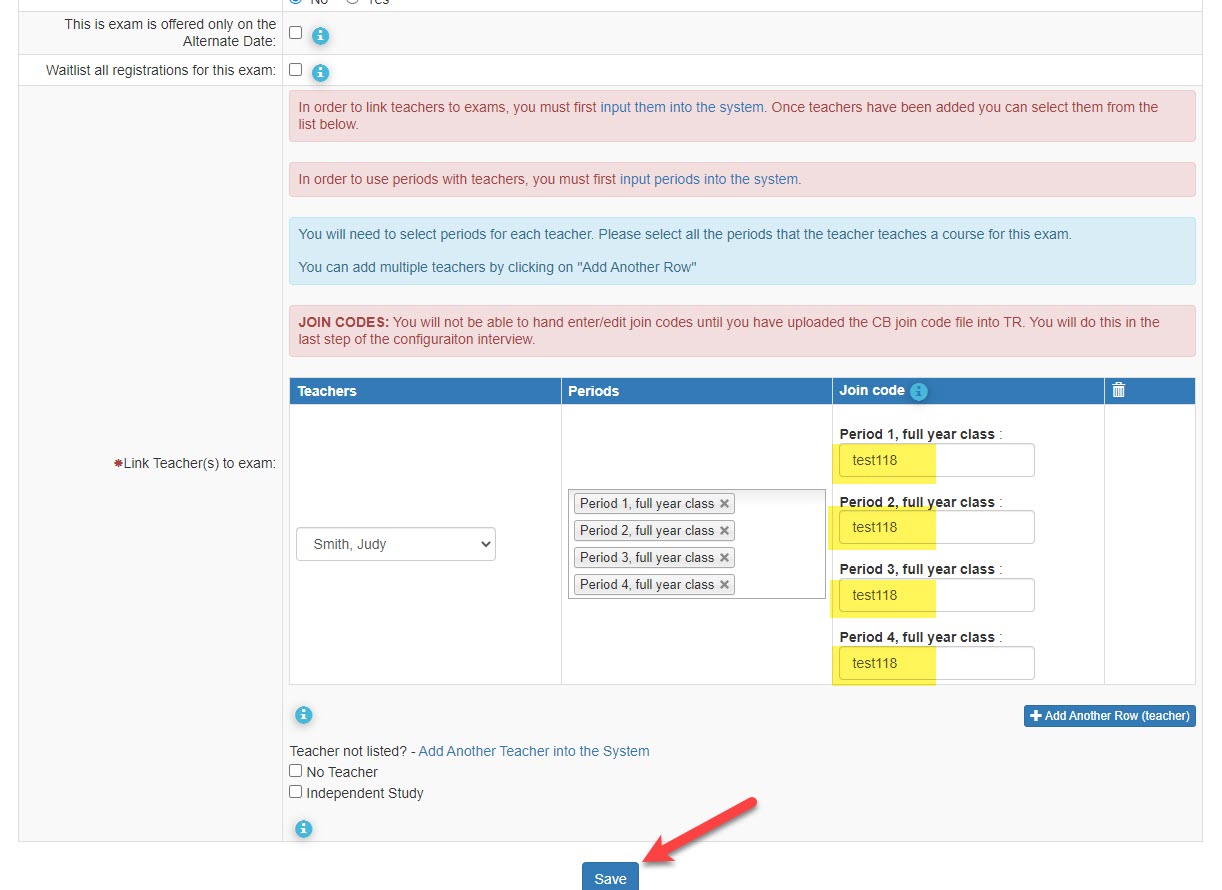Image resolution: width=1222 pixels, height=890 pixels.
Task: Click info icon beside Waitlist registrations checkbox
Action: (320, 72)
